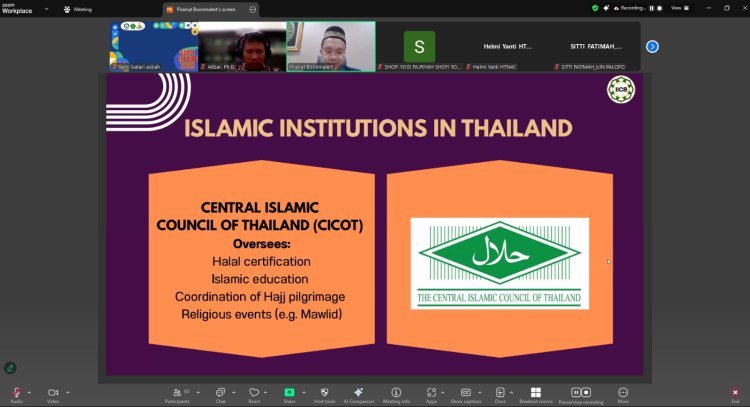The height and width of the screenshot is (407, 750).
Task: Click the slide title 'ISLAMIC INSTITUTIONS IN THAILAND'
Action: pyautogui.click(x=378, y=128)
